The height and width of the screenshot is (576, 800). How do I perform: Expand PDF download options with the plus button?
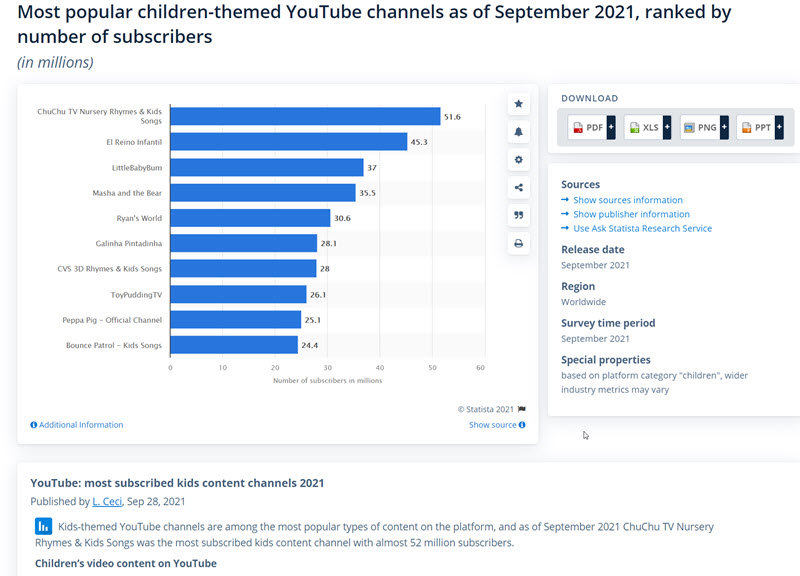click(x=611, y=127)
